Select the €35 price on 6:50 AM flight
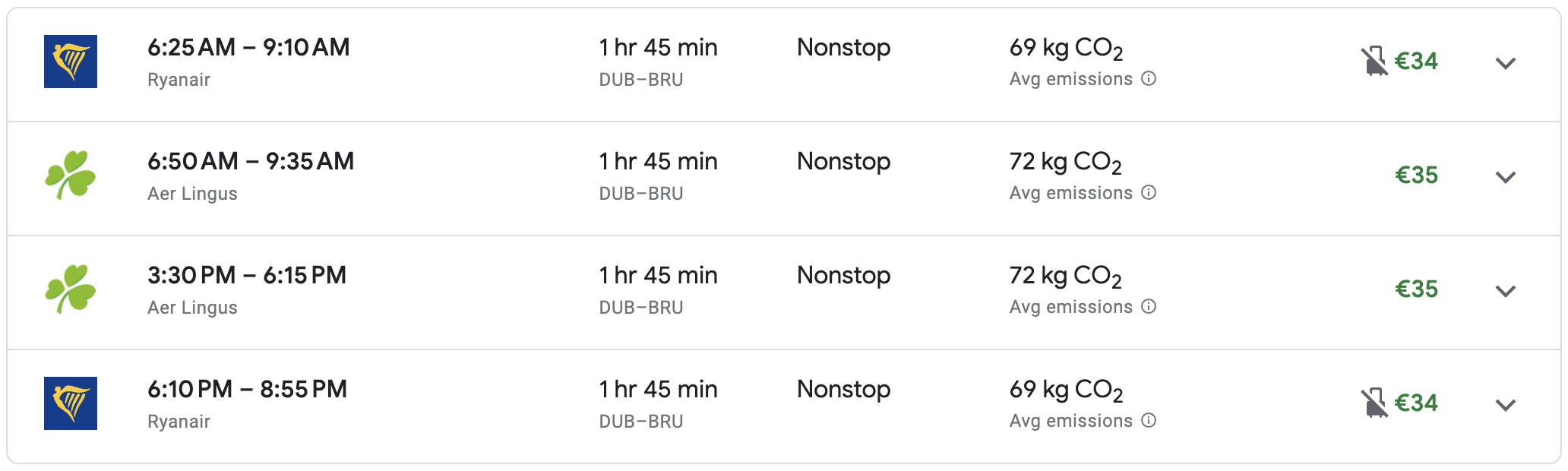 click(x=1416, y=175)
